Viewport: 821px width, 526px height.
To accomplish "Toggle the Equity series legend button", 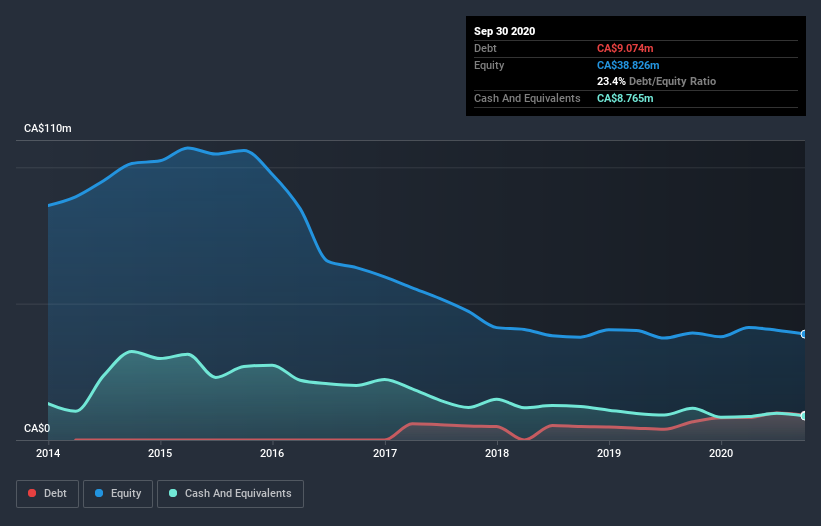I will (x=118, y=494).
